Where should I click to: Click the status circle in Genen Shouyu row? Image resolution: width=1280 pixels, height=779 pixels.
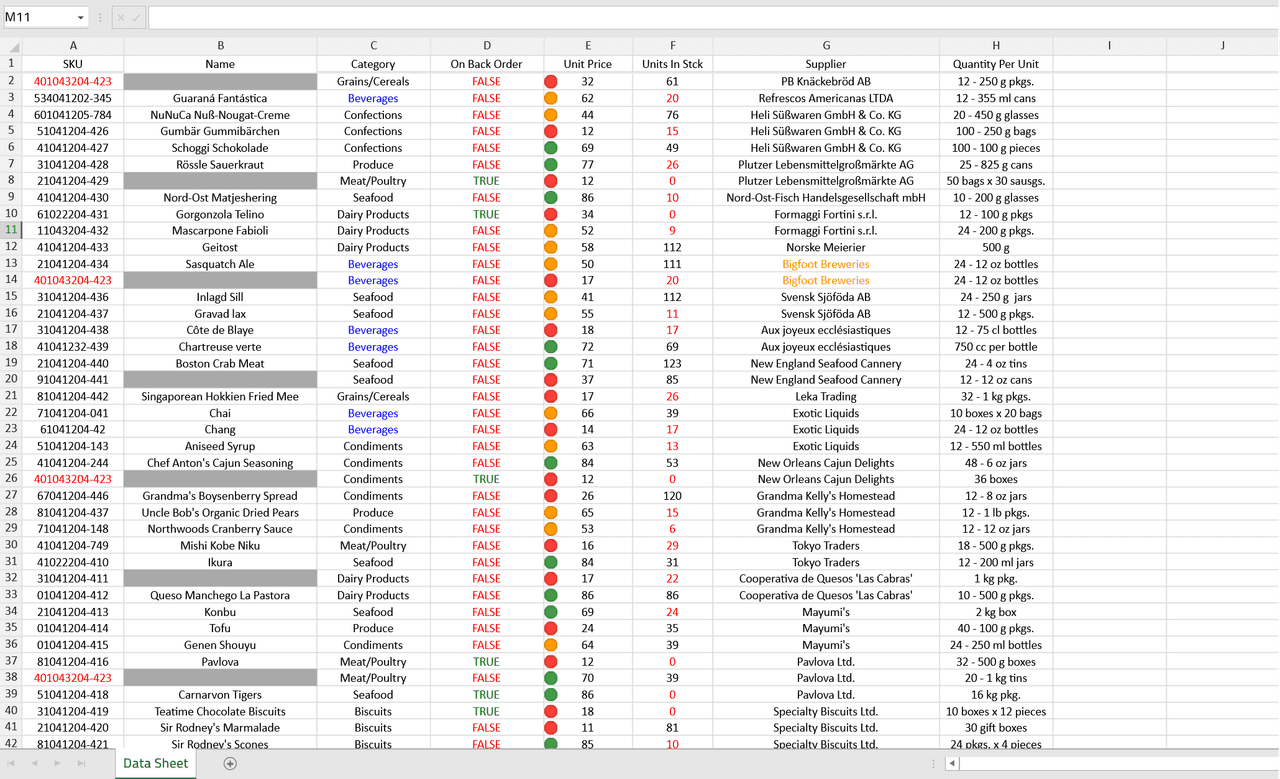tap(551, 645)
